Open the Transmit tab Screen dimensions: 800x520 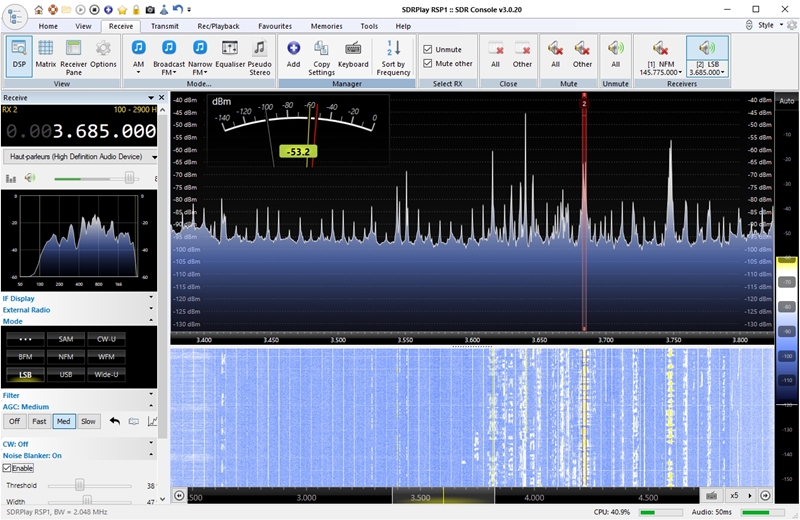coord(165,26)
